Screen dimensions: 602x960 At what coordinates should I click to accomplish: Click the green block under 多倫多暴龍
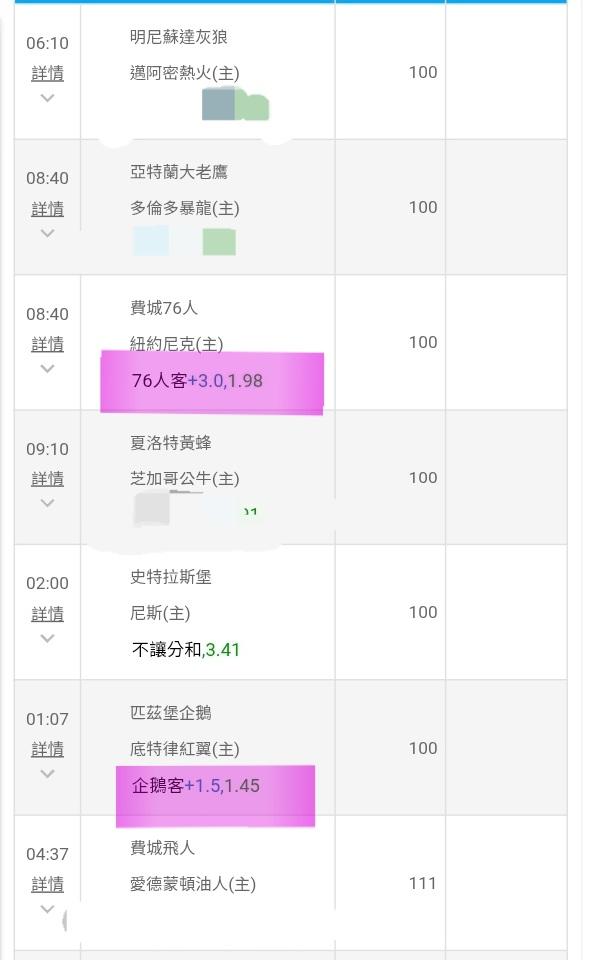click(x=219, y=242)
